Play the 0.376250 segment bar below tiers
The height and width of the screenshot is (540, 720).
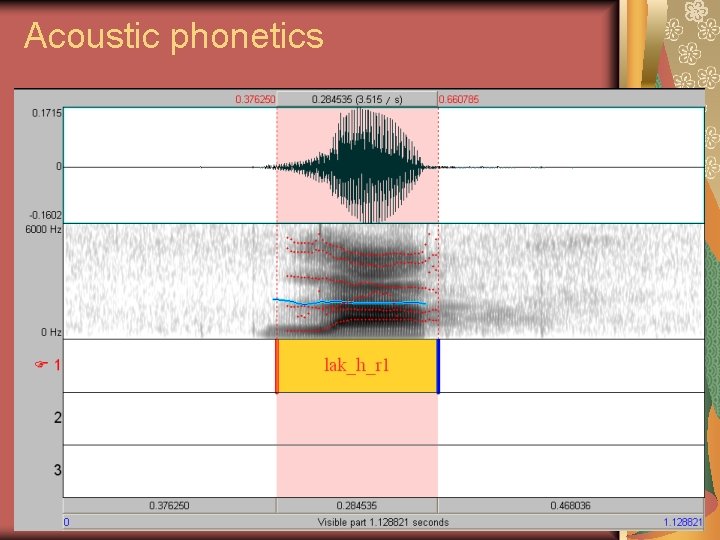coord(169,506)
